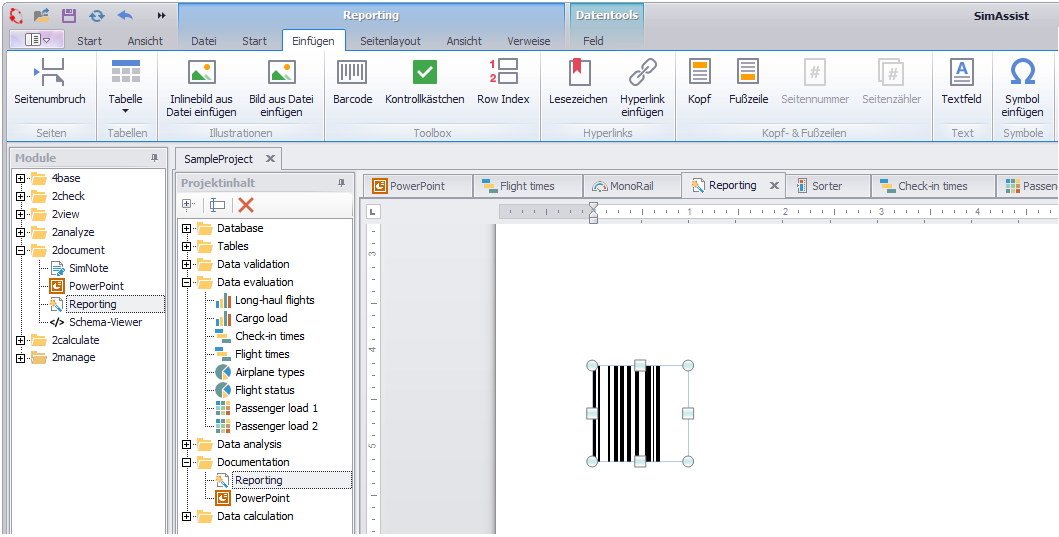Viewport: 1059px width, 537px height.
Task: Switch to the Datei ribbon tab
Action: pyautogui.click(x=204, y=41)
